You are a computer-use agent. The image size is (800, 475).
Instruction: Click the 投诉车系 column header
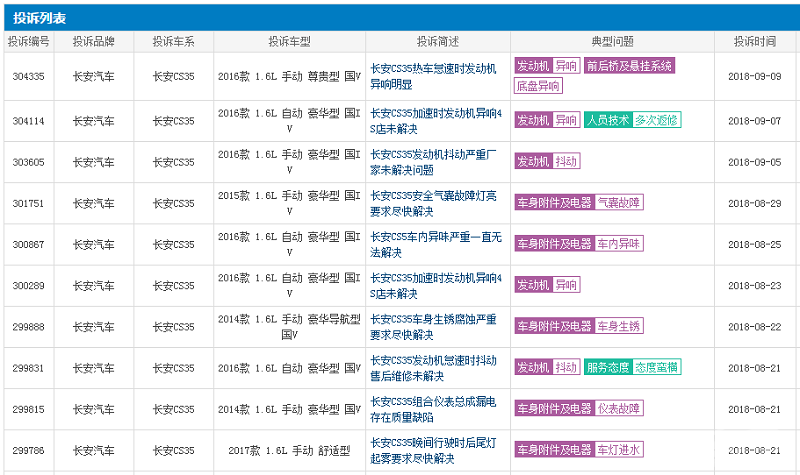(173, 42)
